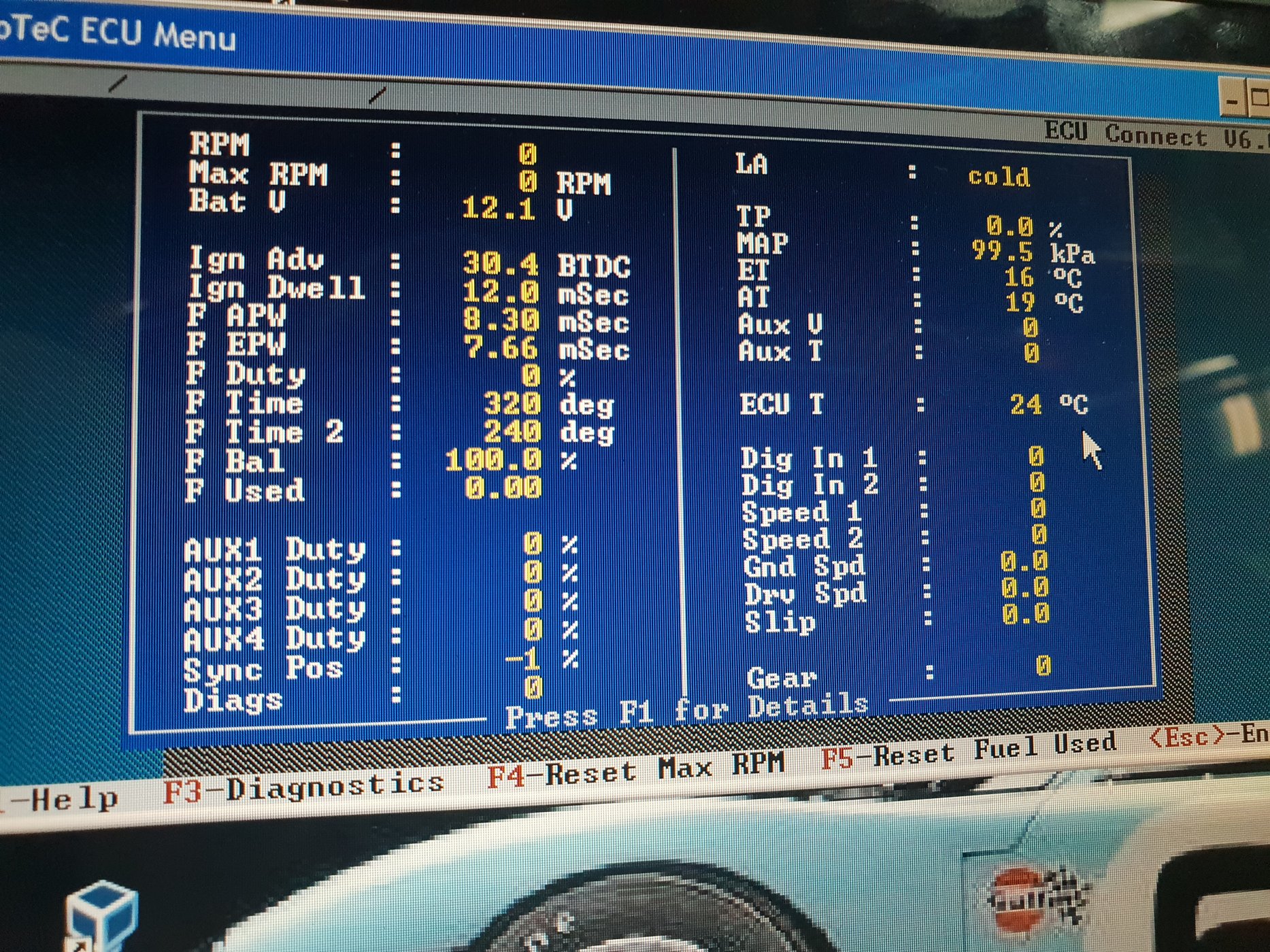
Task: Click the AT value 19
Action: click(1020, 302)
